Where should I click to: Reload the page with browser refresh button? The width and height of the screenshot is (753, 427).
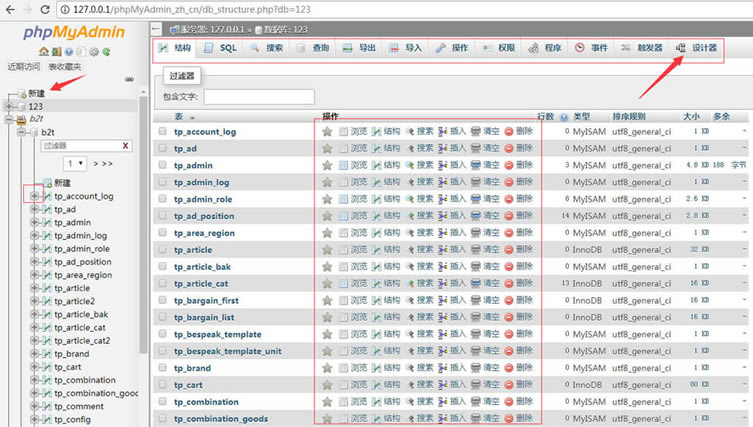point(45,9)
